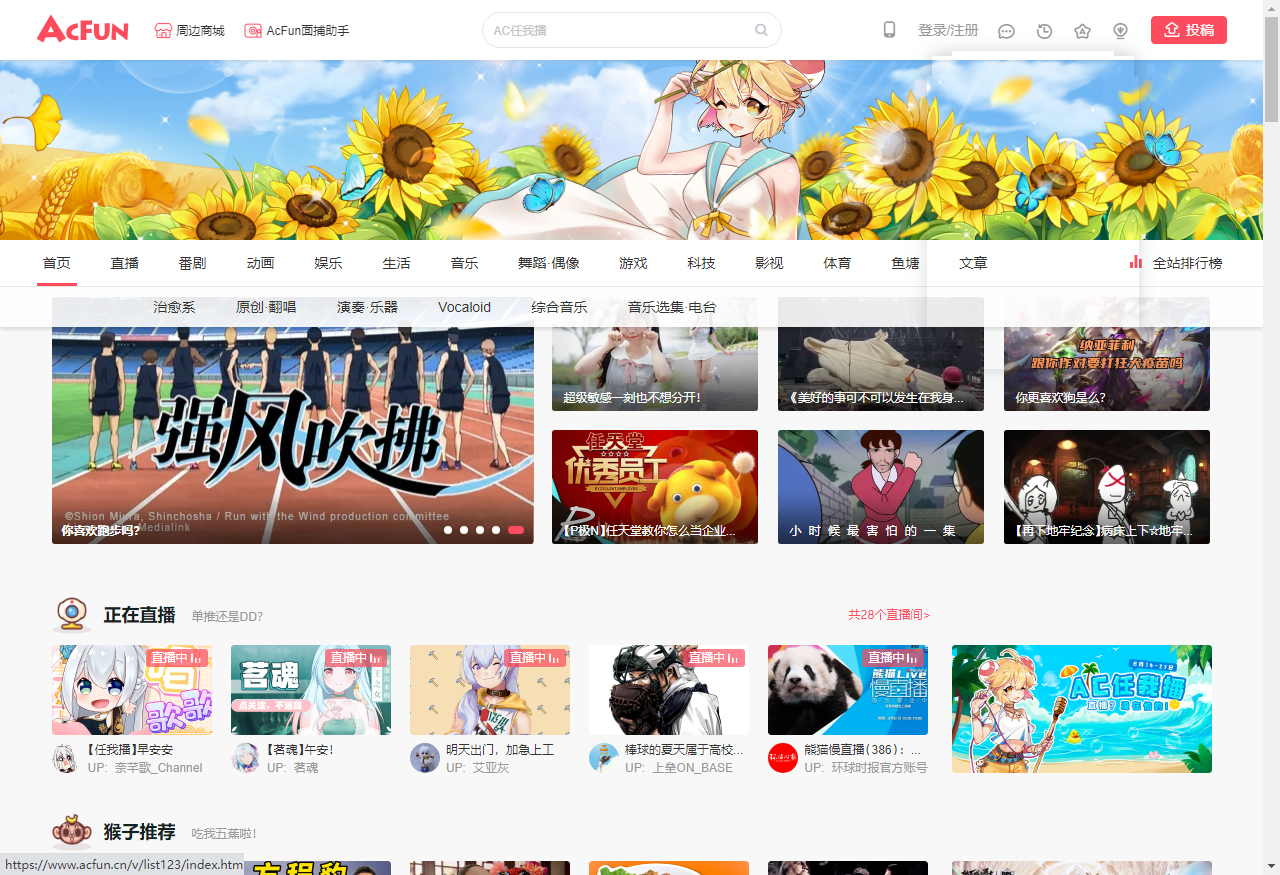Image resolution: width=1280 pixels, height=875 pixels.
Task: Click the AcFun面捕助手 icon
Action: point(253,30)
